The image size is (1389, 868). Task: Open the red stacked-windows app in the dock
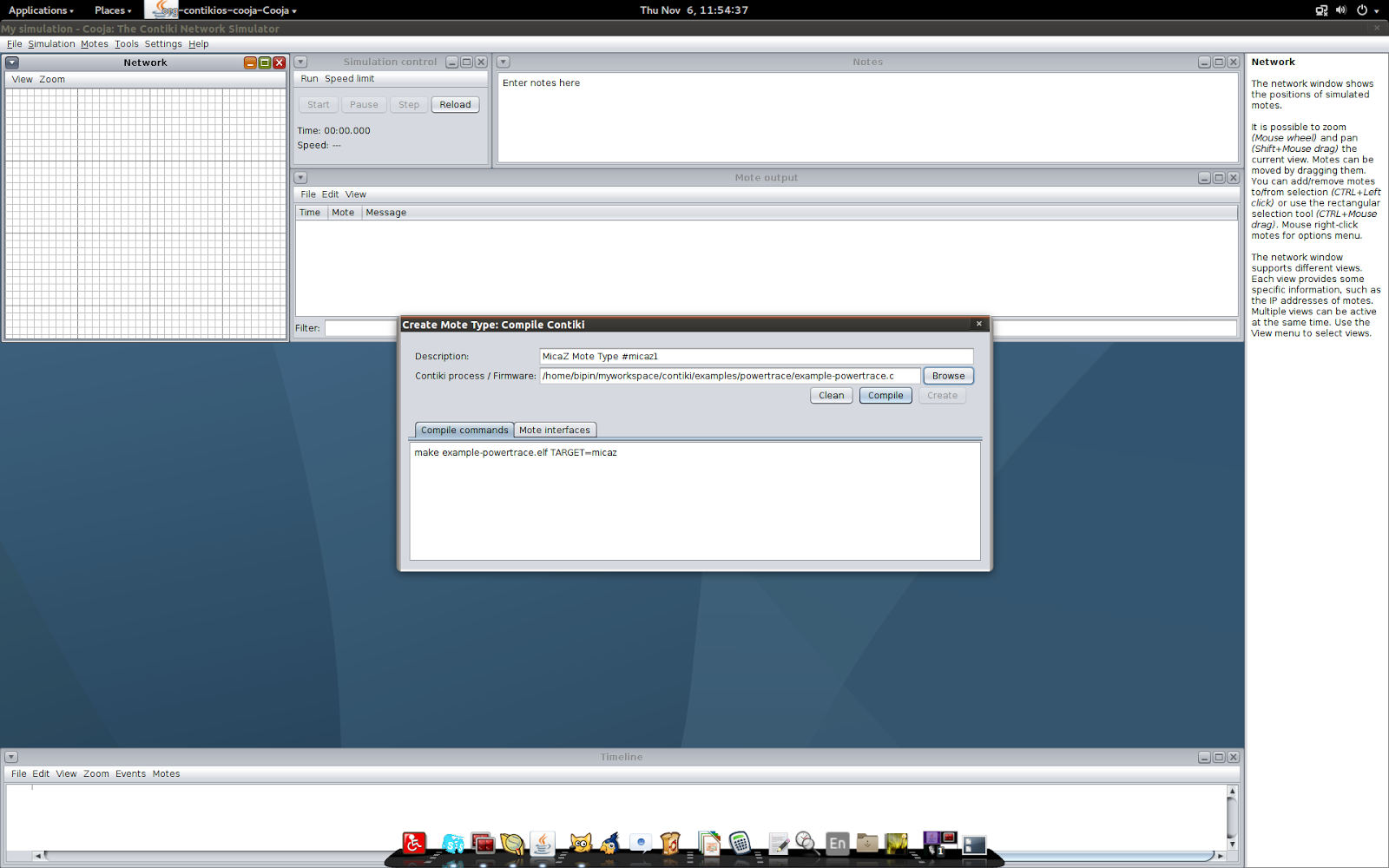(484, 843)
